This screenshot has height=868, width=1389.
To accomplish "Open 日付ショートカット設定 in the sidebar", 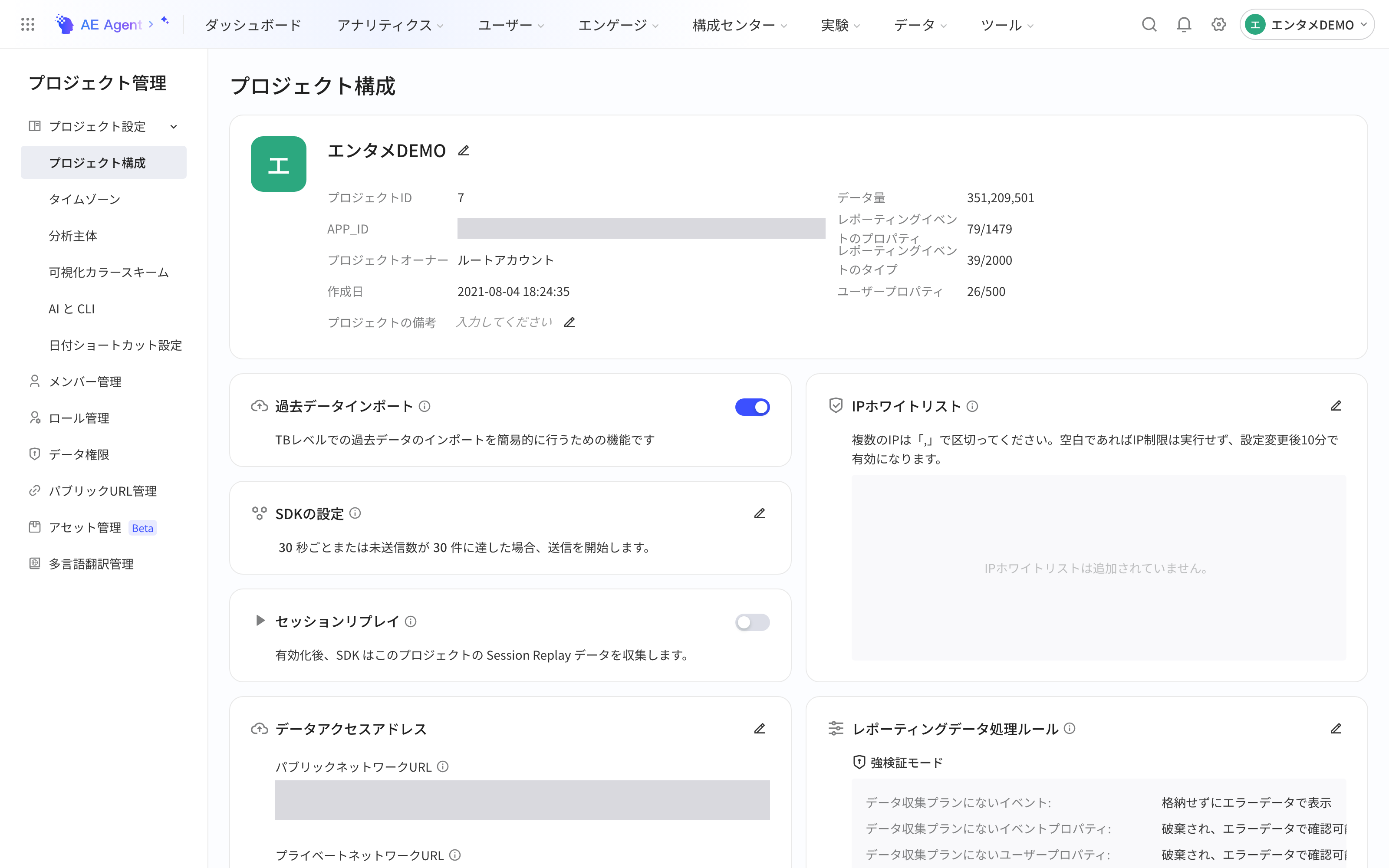I will tap(103, 345).
